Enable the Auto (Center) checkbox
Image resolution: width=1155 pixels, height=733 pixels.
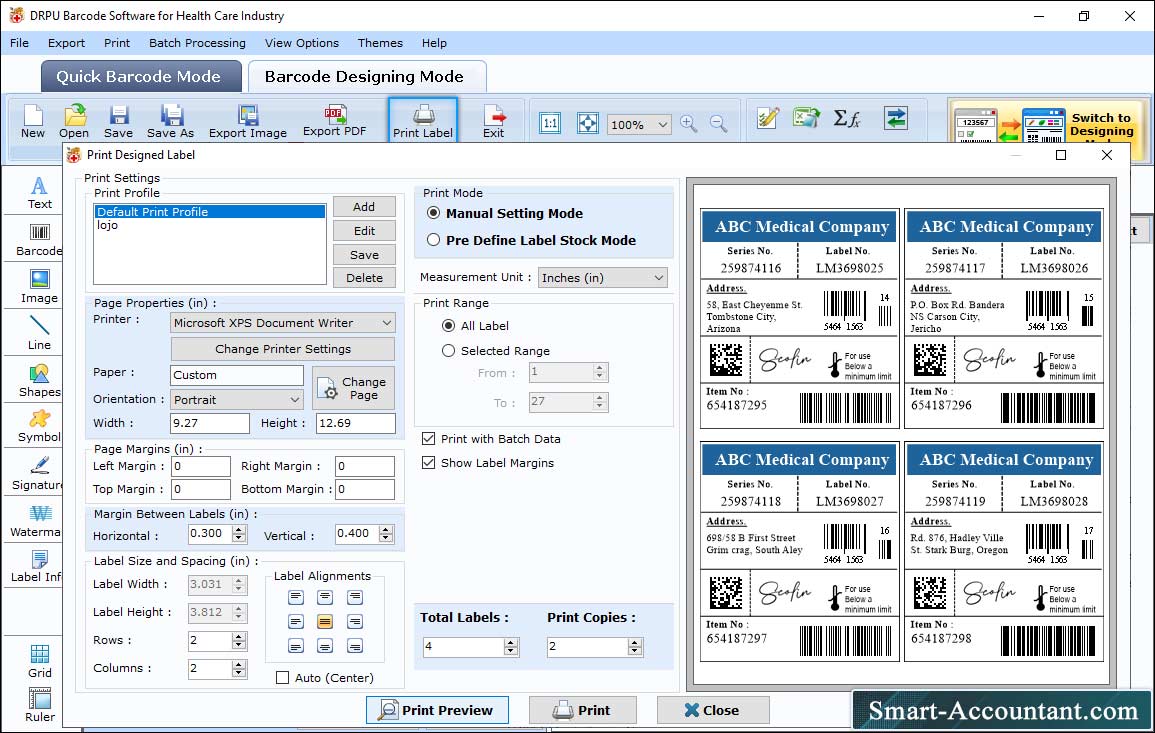pyautogui.click(x=282, y=678)
